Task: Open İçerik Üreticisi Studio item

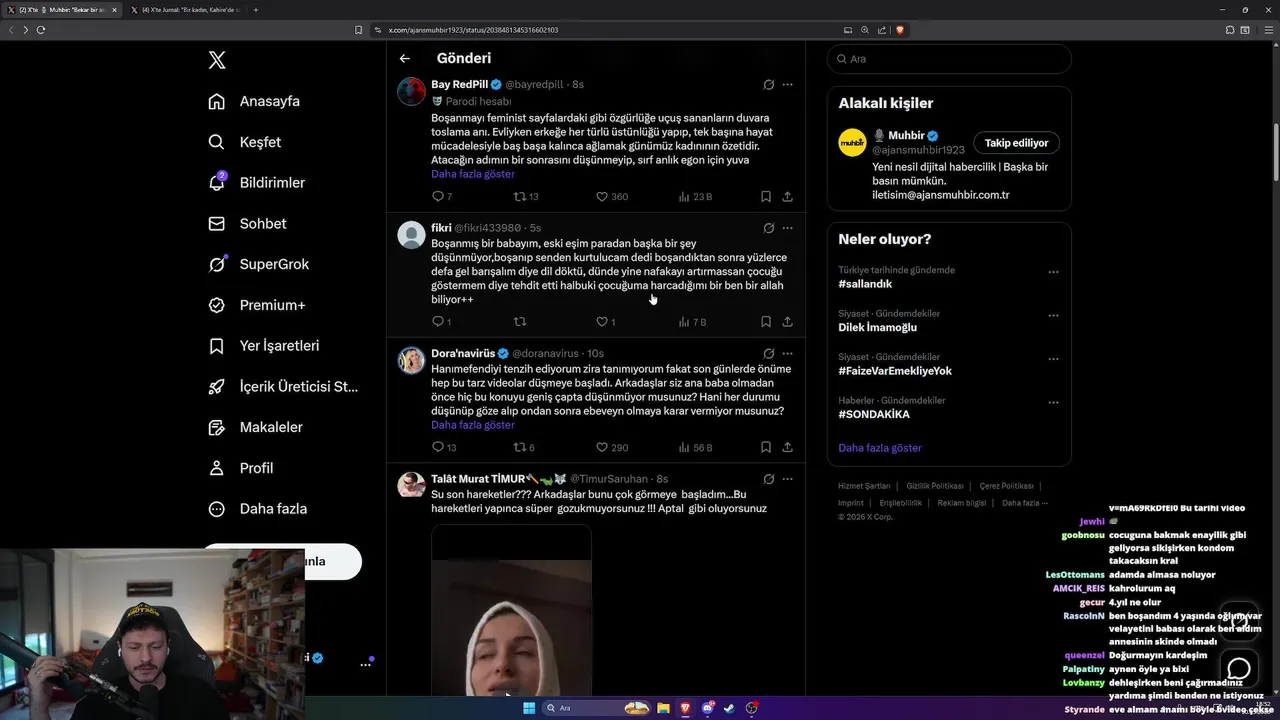Action: click(x=283, y=387)
